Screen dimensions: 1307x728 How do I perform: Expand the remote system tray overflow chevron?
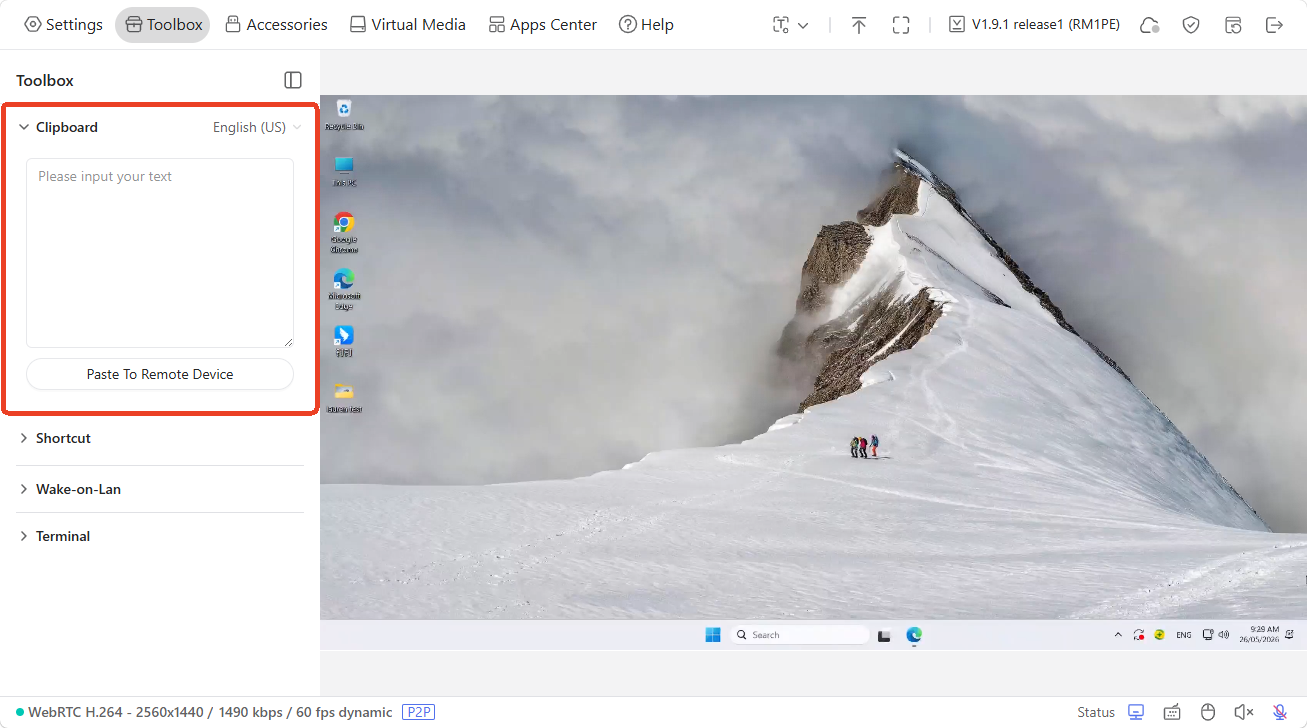click(1118, 635)
